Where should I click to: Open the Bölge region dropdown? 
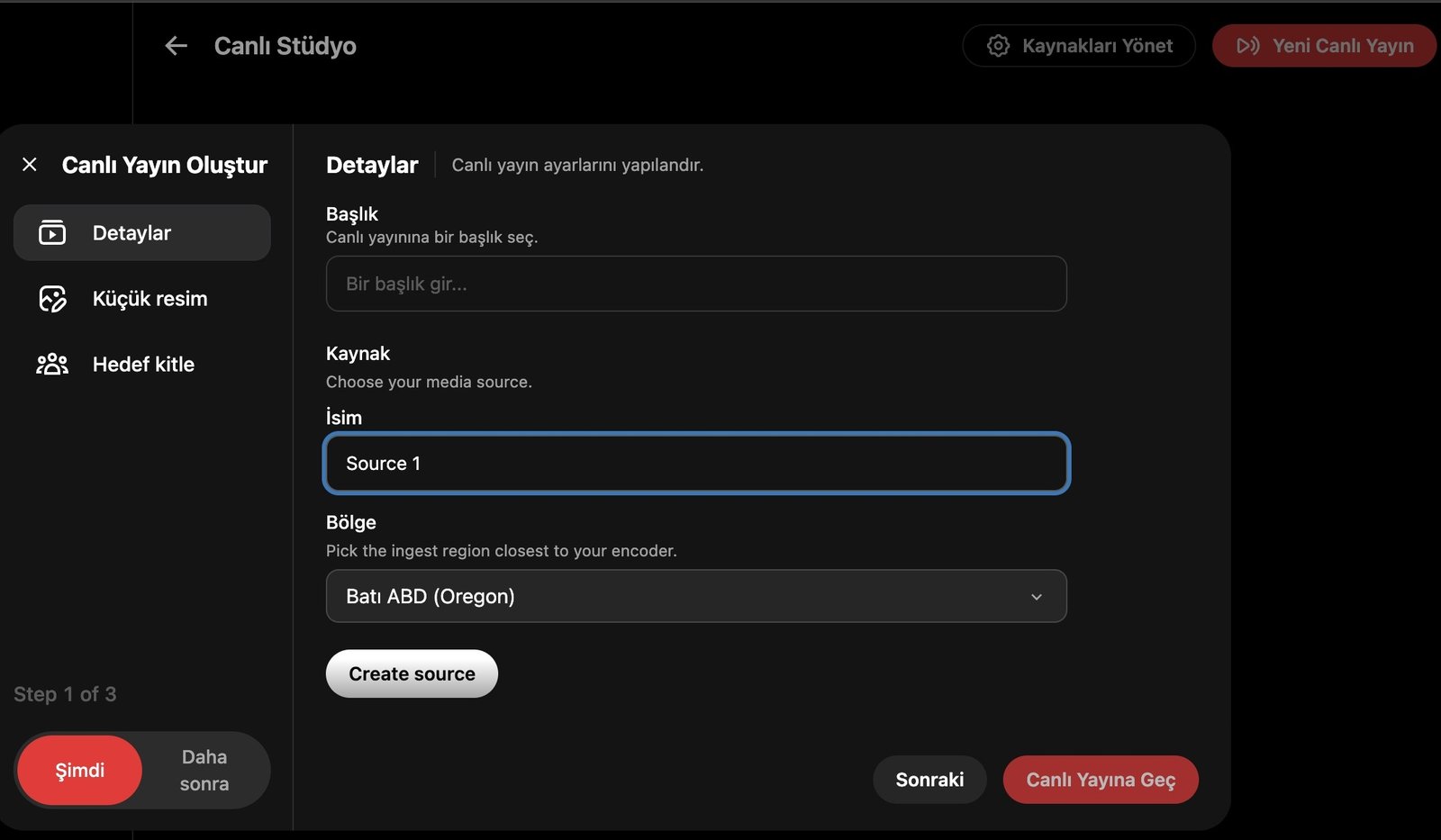click(x=696, y=596)
